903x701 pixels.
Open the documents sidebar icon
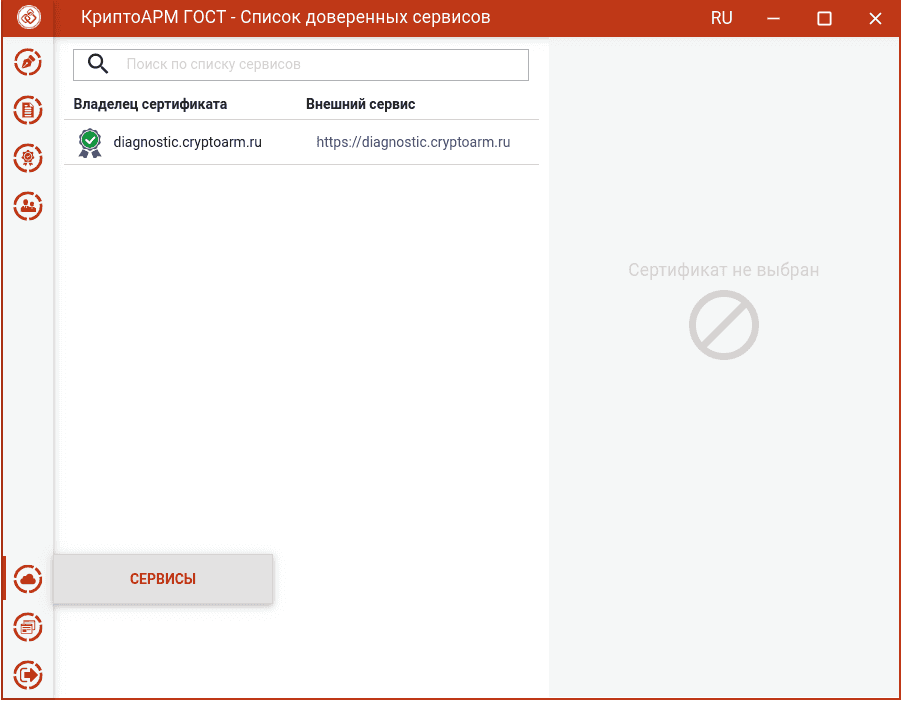(28, 110)
